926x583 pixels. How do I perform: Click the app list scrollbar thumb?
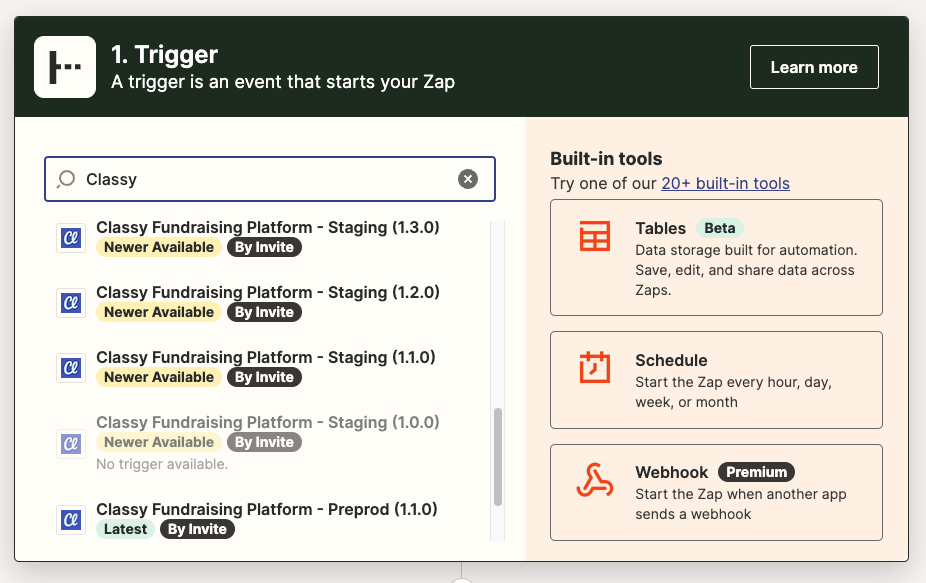498,457
